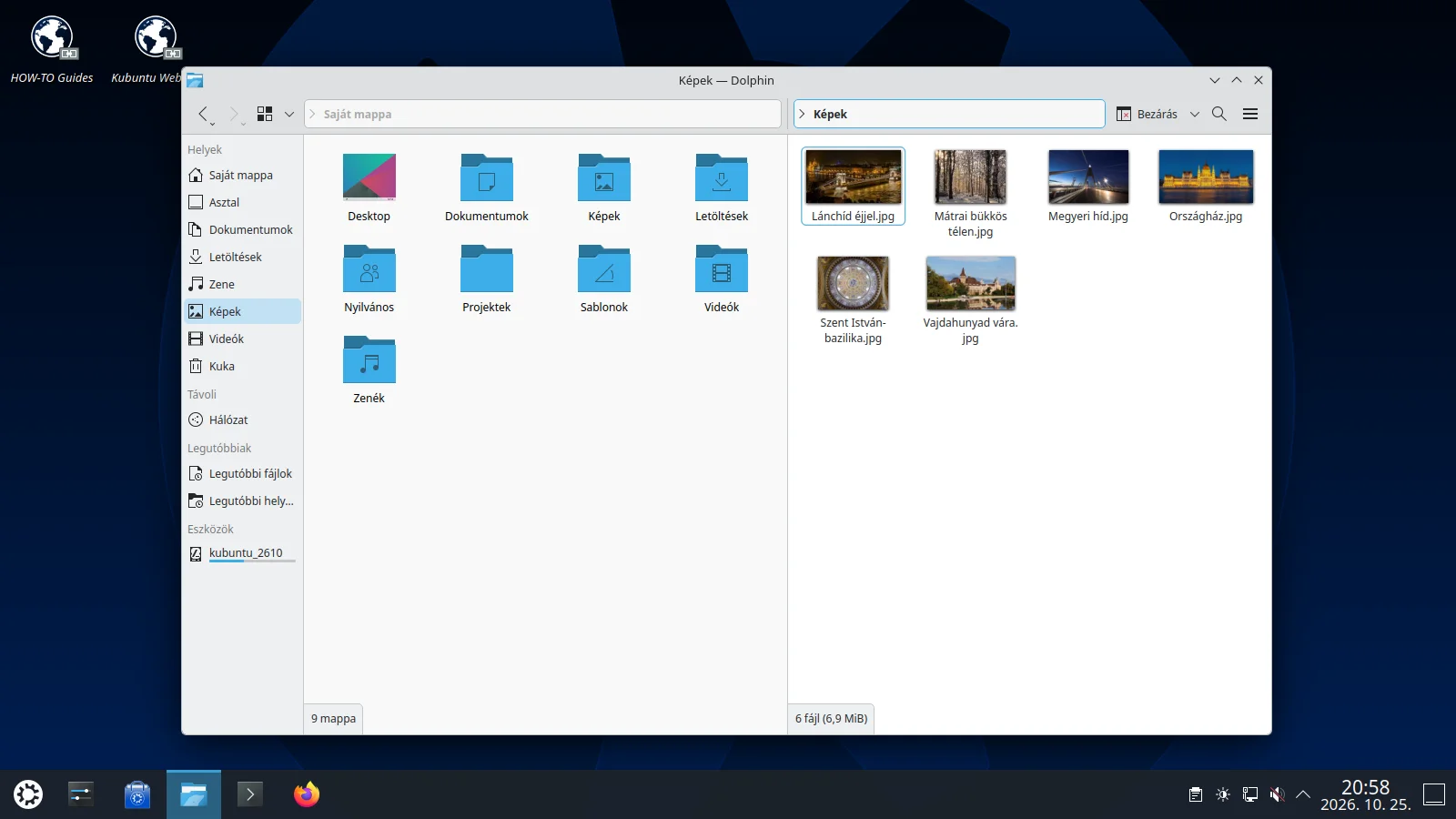
Task: Show Legutóbbi fájlok in sidebar
Action: pos(242,473)
